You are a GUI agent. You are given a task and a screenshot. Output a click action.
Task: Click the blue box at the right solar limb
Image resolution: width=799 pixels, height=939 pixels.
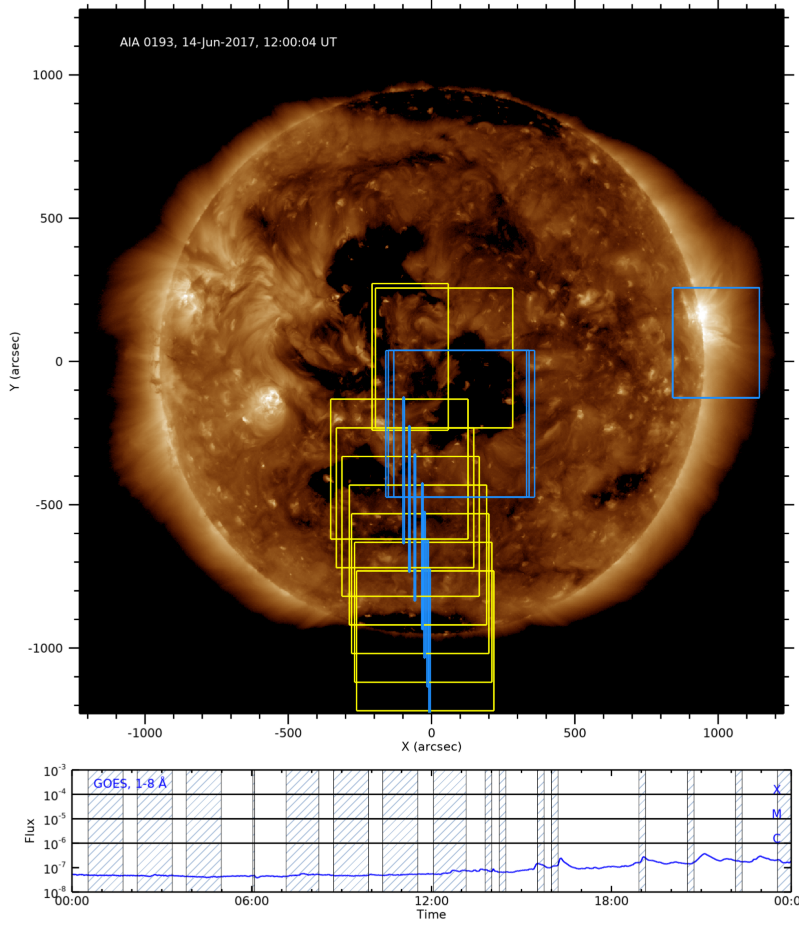click(716, 343)
